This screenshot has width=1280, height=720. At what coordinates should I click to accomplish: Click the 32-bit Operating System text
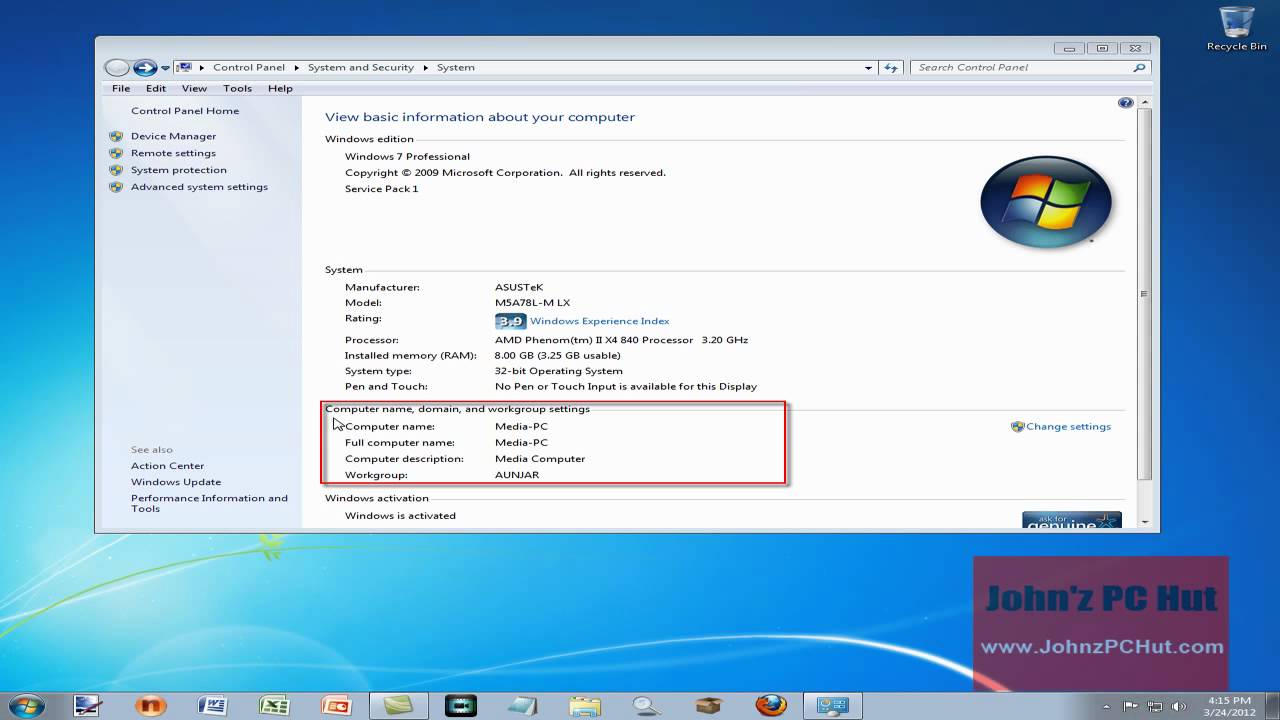[x=558, y=371]
